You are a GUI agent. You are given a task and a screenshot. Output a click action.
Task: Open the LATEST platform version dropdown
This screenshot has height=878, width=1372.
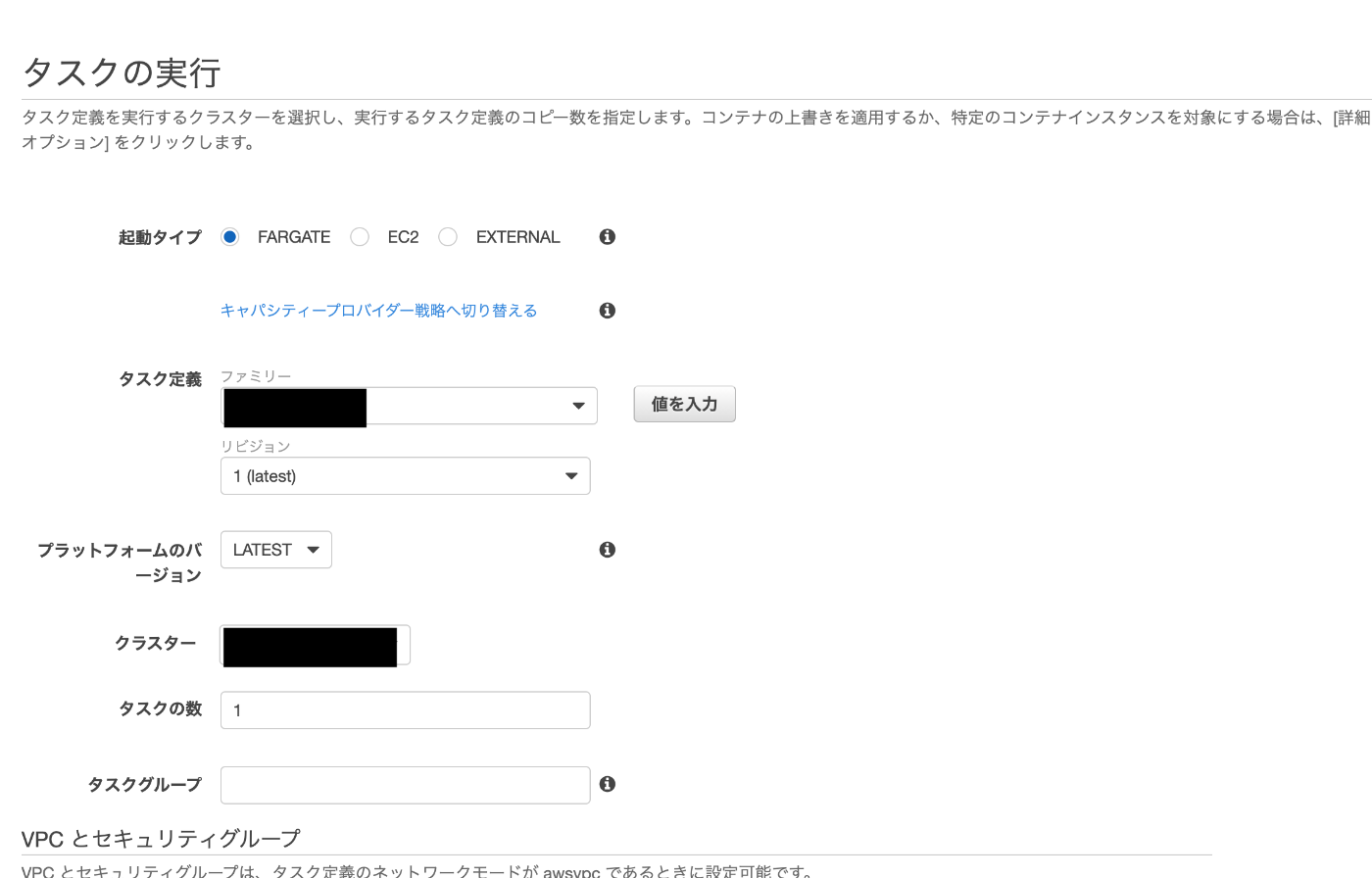pyautogui.click(x=276, y=550)
